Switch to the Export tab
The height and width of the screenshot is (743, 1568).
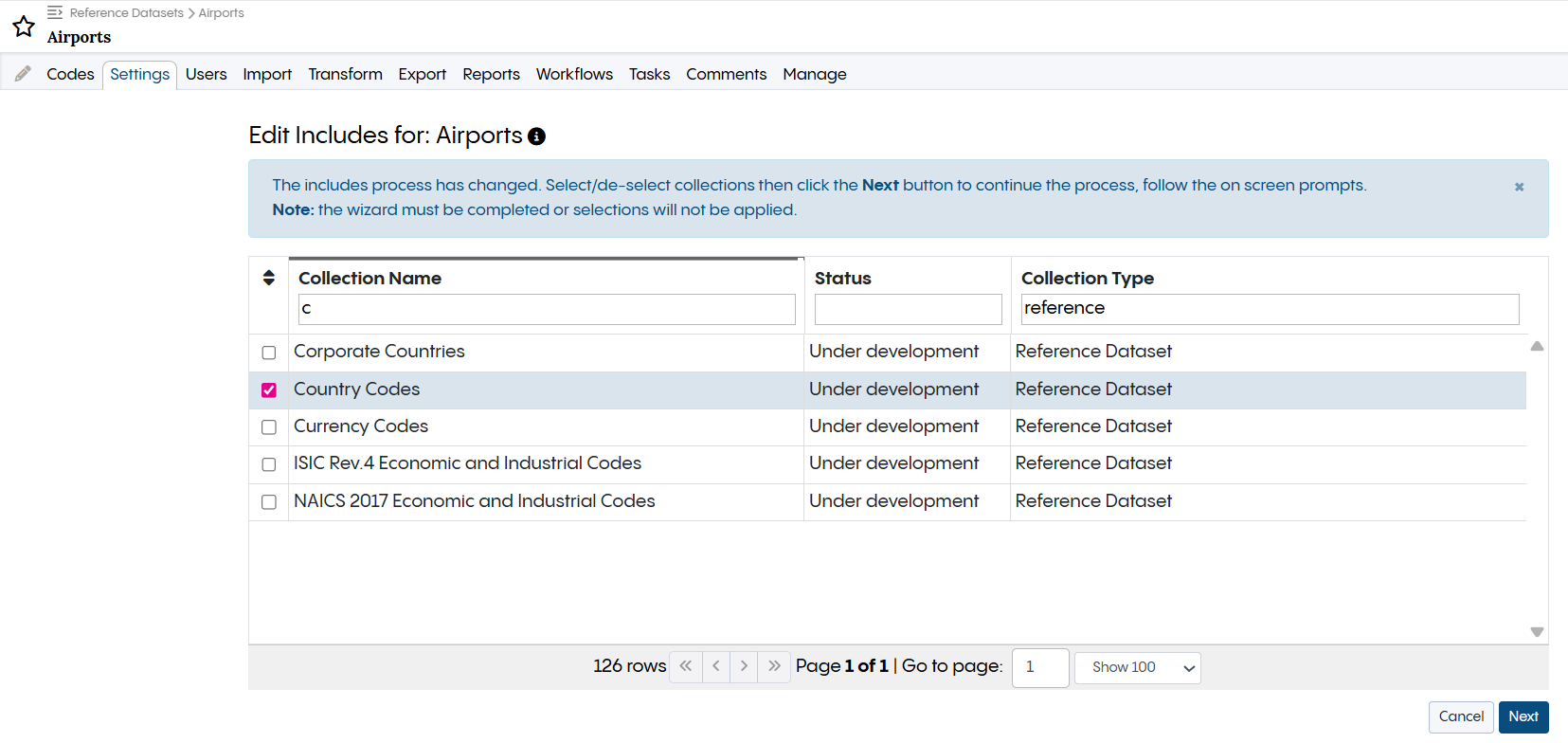pos(422,74)
